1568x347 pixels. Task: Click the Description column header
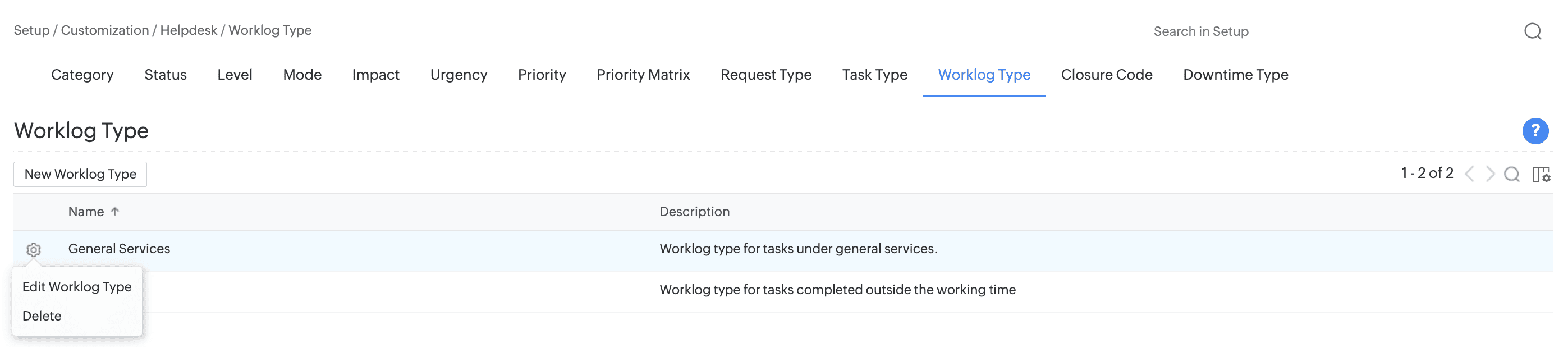coord(694,212)
